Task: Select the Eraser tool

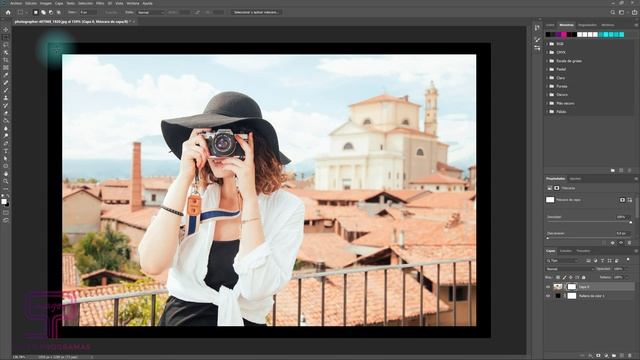Action: [6, 113]
